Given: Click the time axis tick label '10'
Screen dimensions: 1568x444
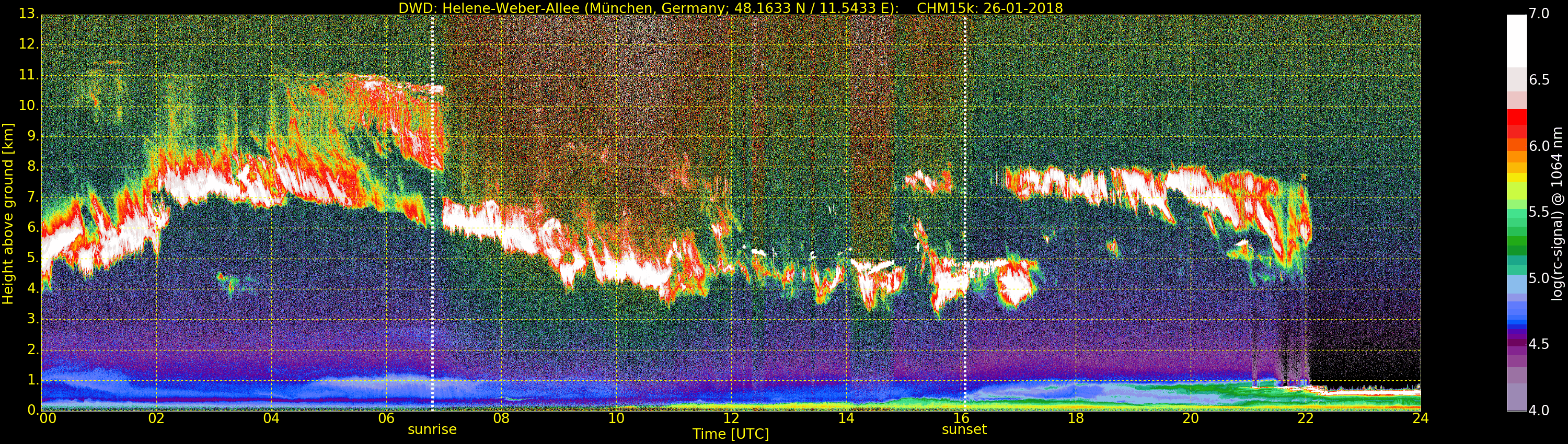Looking at the screenshot, I should (616, 418).
